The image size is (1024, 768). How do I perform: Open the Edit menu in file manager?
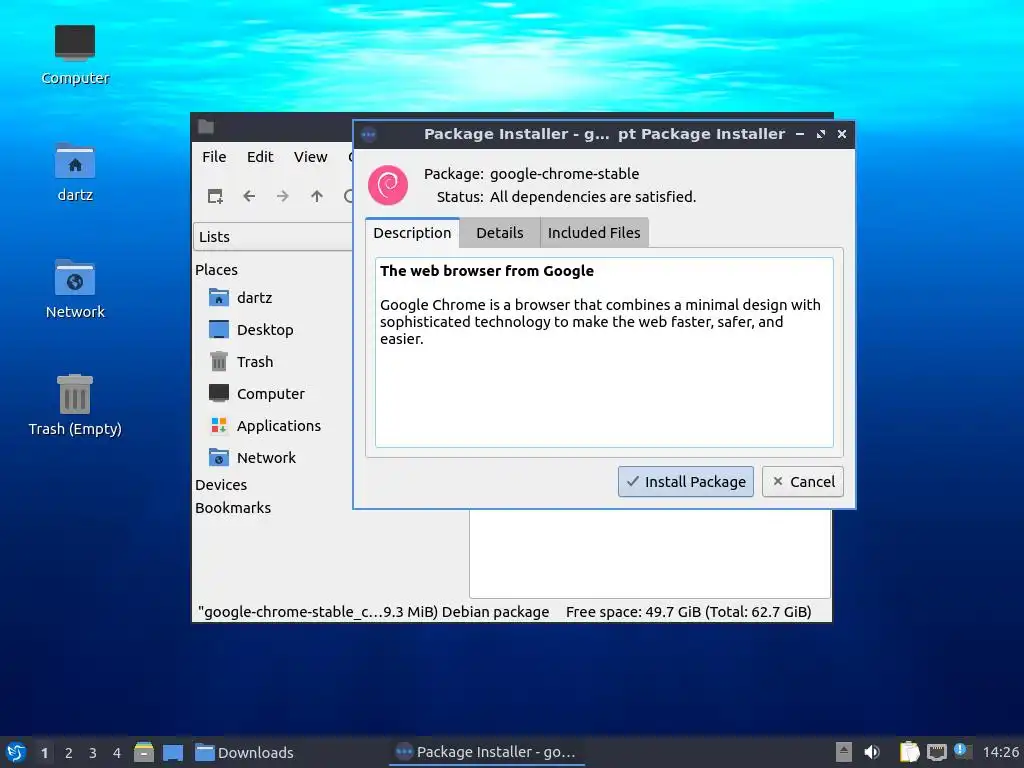tap(260, 157)
